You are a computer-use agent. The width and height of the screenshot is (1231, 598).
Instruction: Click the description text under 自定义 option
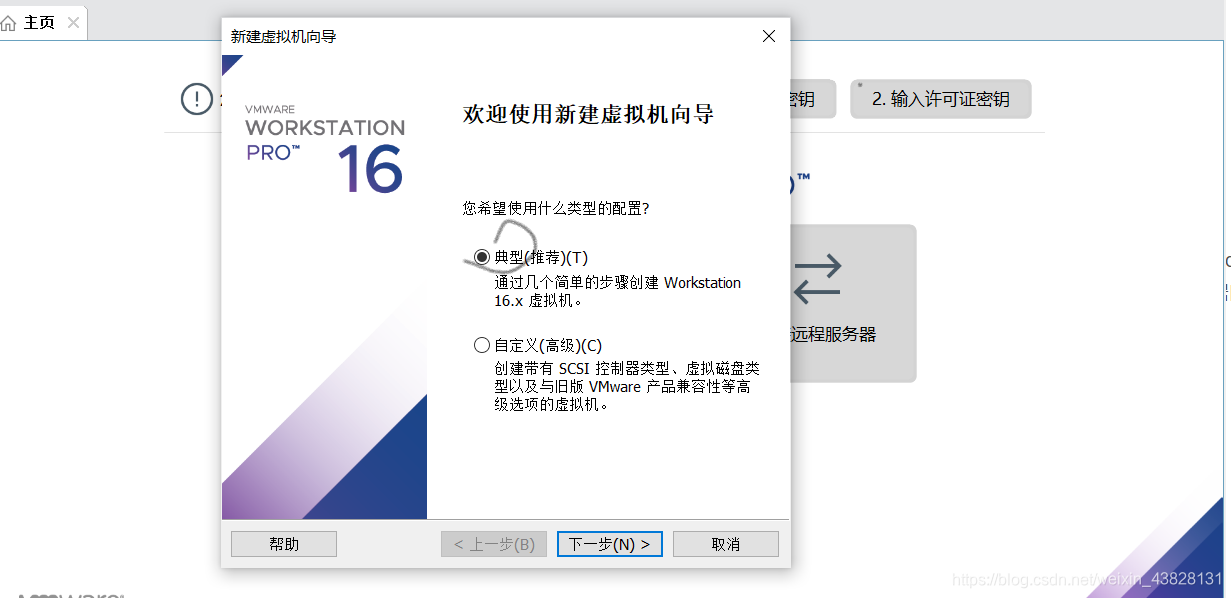[627, 387]
